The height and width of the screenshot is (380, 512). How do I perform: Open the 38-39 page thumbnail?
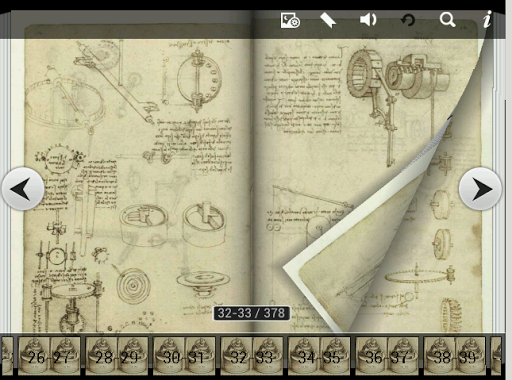(455, 356)
